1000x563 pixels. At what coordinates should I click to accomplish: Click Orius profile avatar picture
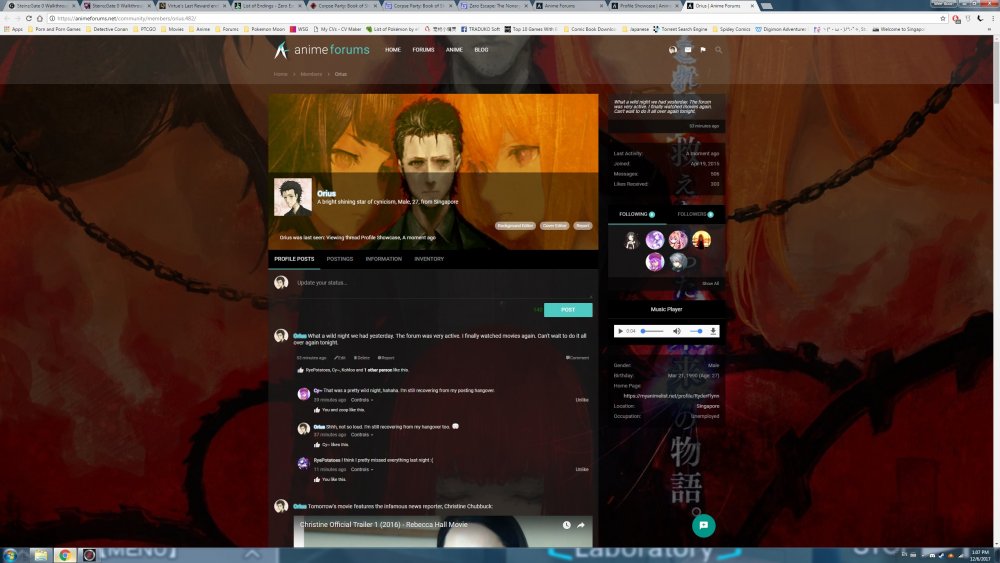click(293, 196)
